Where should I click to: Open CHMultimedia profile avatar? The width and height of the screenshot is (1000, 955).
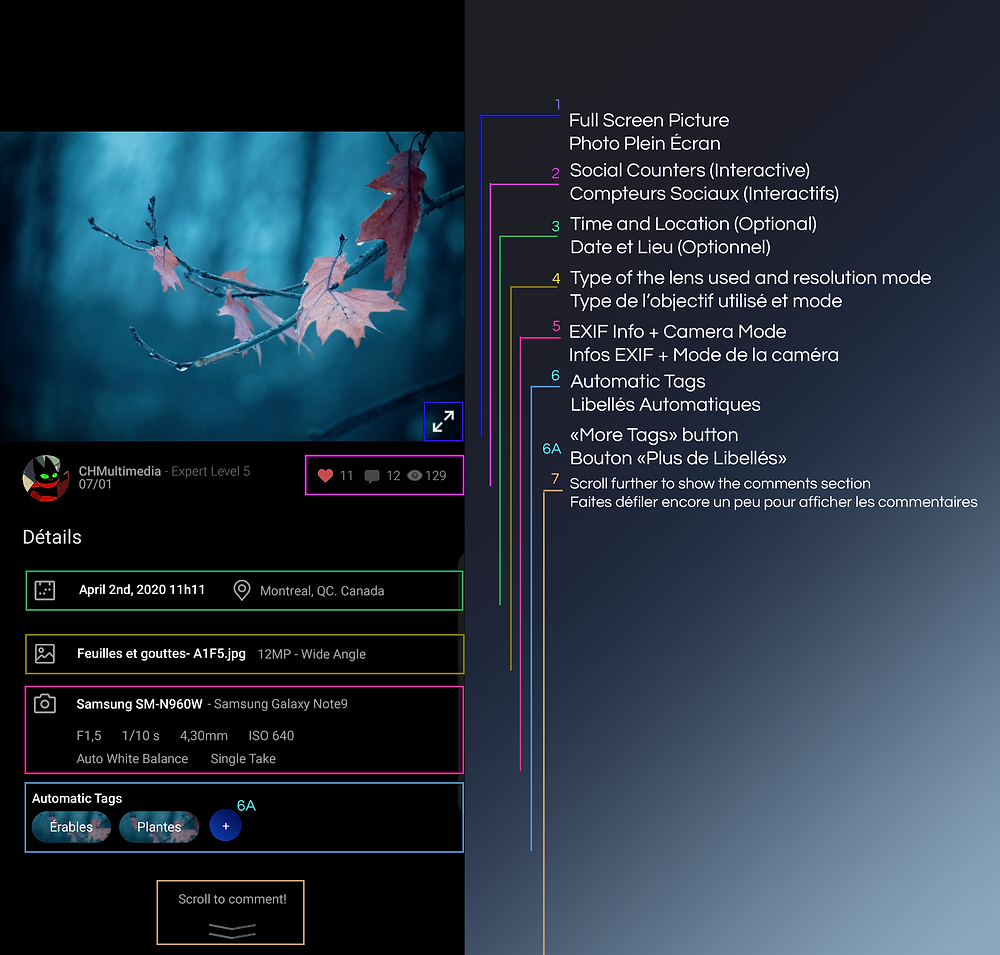tap(46, 478)
